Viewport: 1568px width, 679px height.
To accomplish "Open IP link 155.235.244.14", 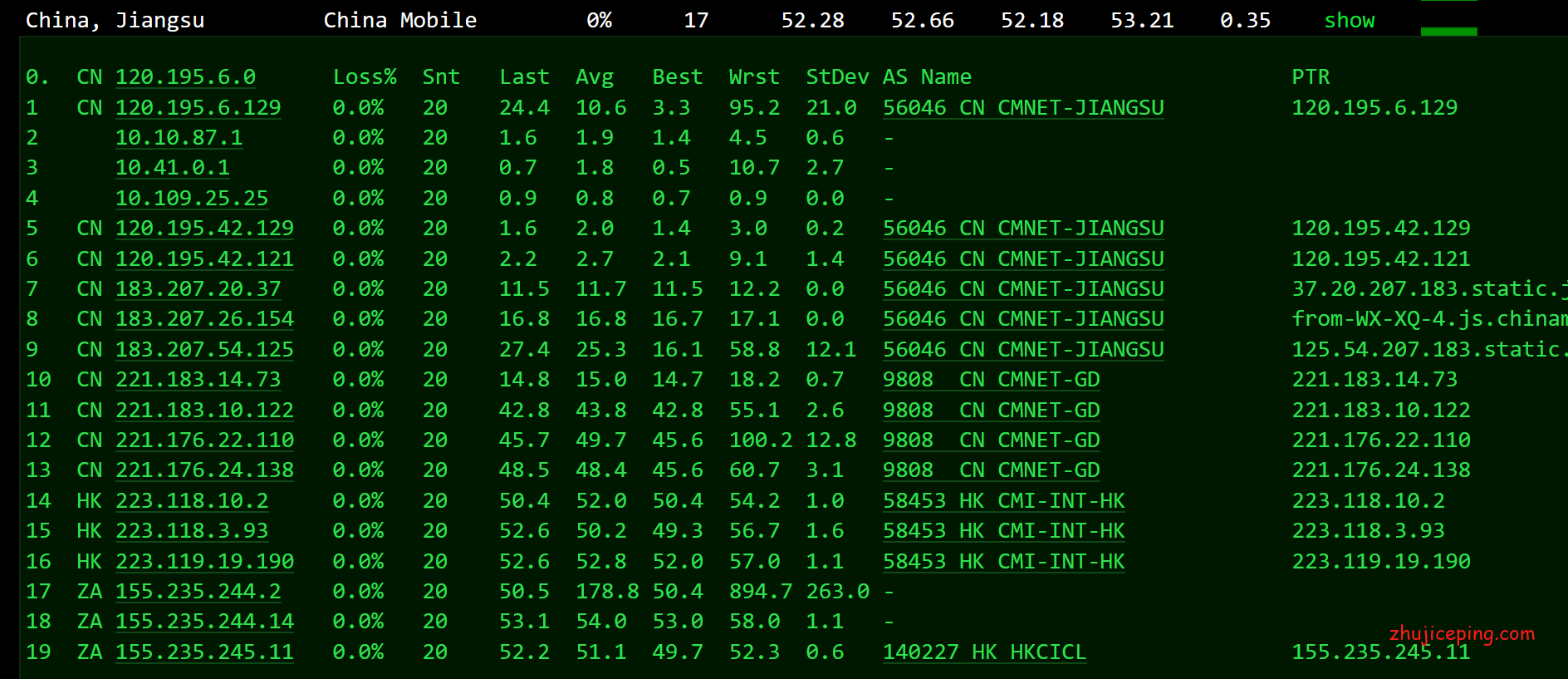I will (x=204, y=622).
